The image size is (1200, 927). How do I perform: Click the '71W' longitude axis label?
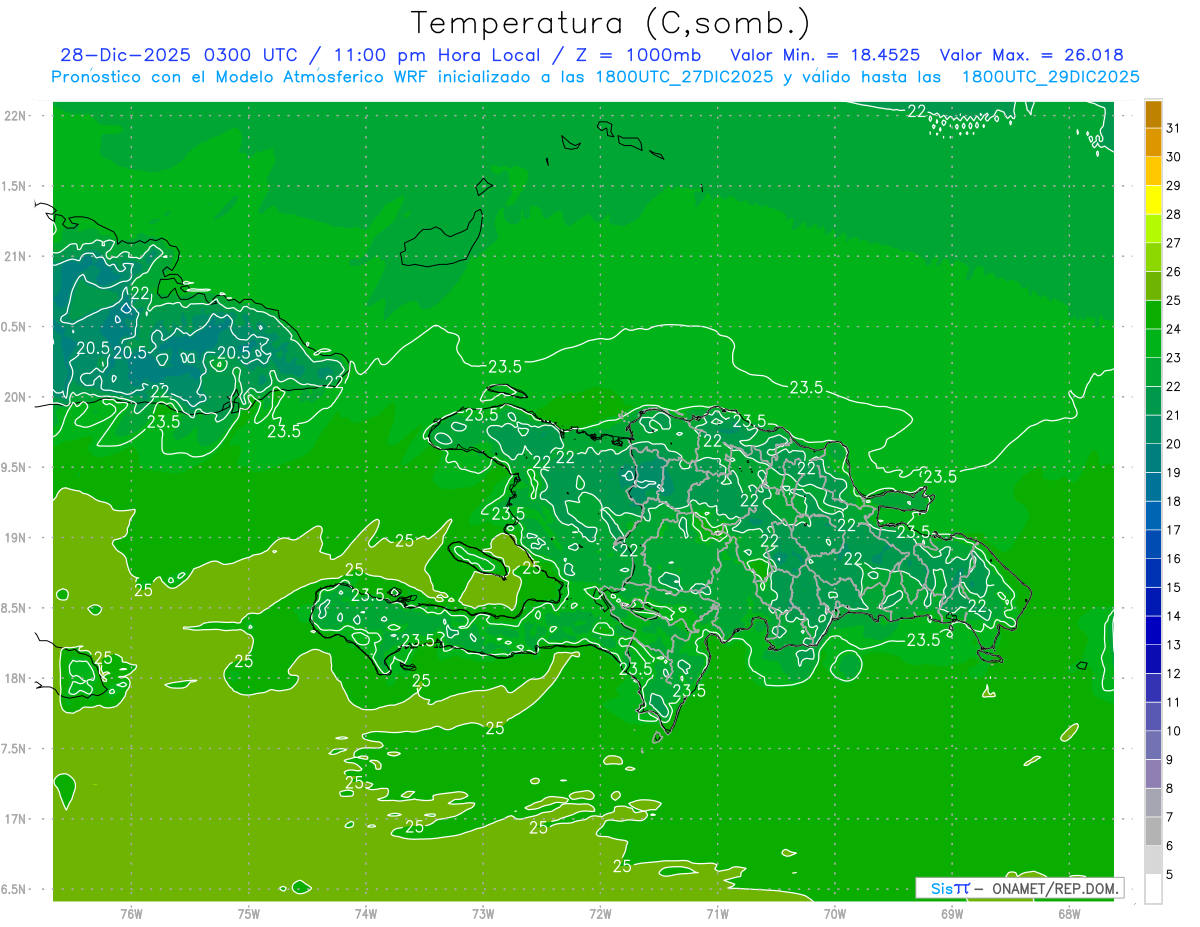717,914
